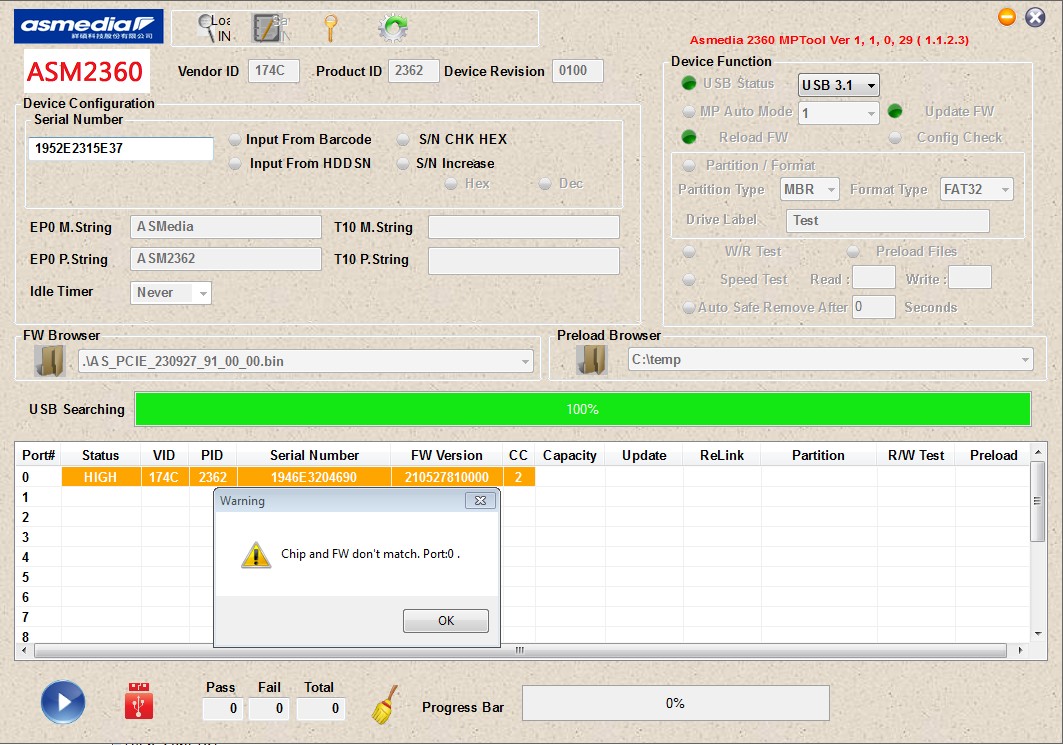
Task: Click the green USB Searching progress bar
Action: point(583,409)
